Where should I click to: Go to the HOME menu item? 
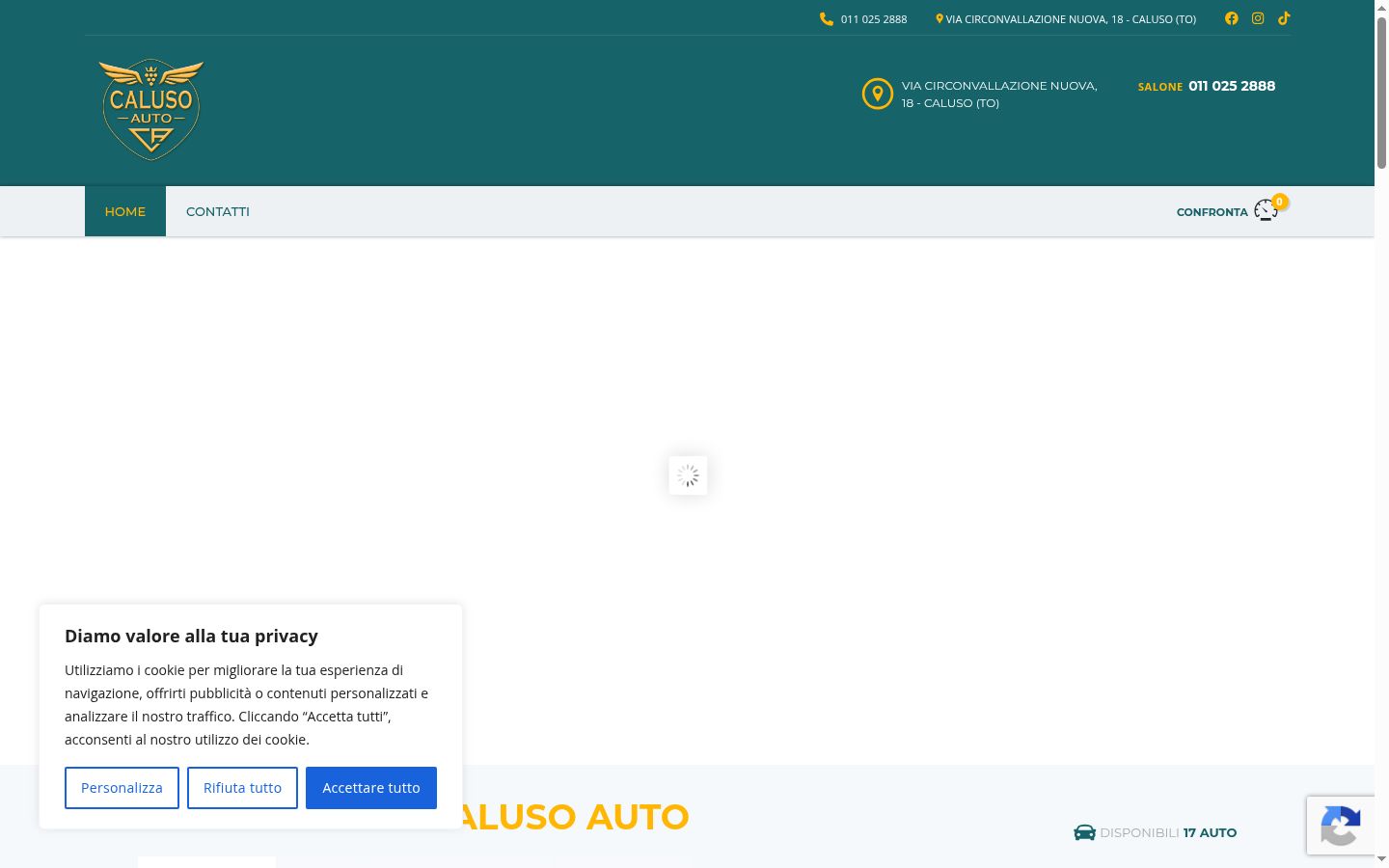click(125, 211)
